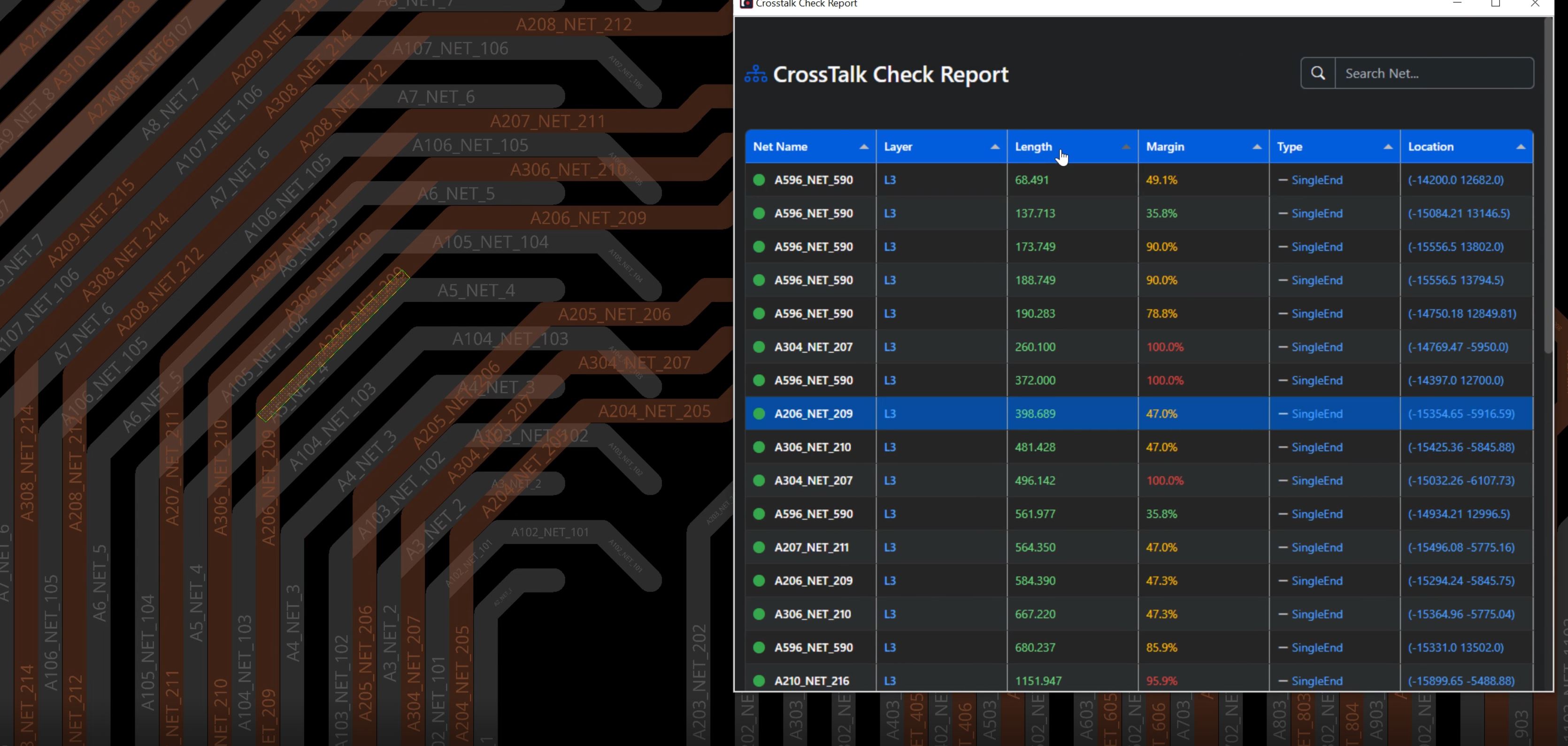Sort by Type column arrow
Viewport: 1568px width, 746px height.
pos(1388,146)
